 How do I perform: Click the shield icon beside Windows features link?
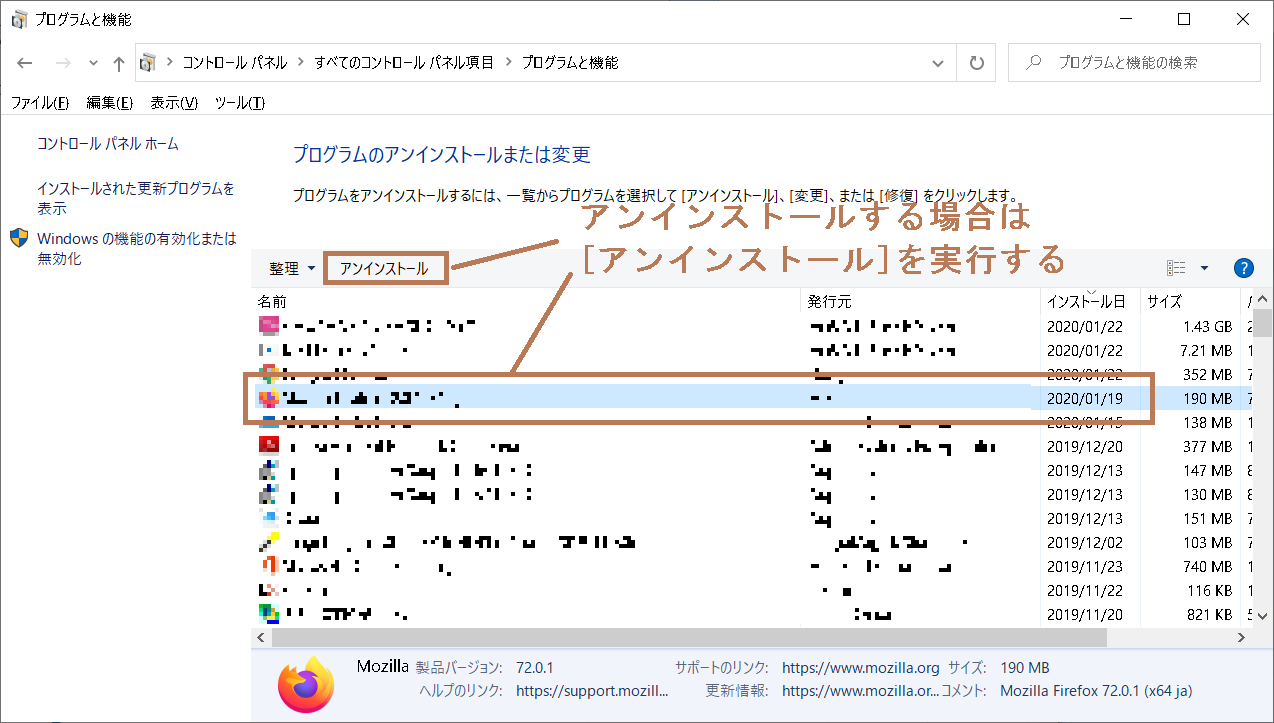pyautogui.click(x=17, y=239)
